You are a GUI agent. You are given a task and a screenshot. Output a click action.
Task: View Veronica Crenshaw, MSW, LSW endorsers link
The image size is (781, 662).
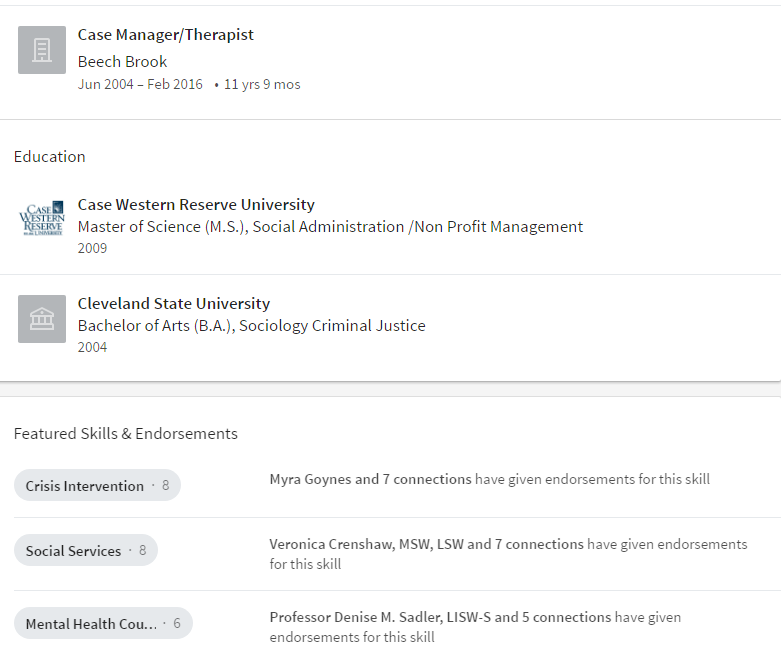click(x=426, y=544)
